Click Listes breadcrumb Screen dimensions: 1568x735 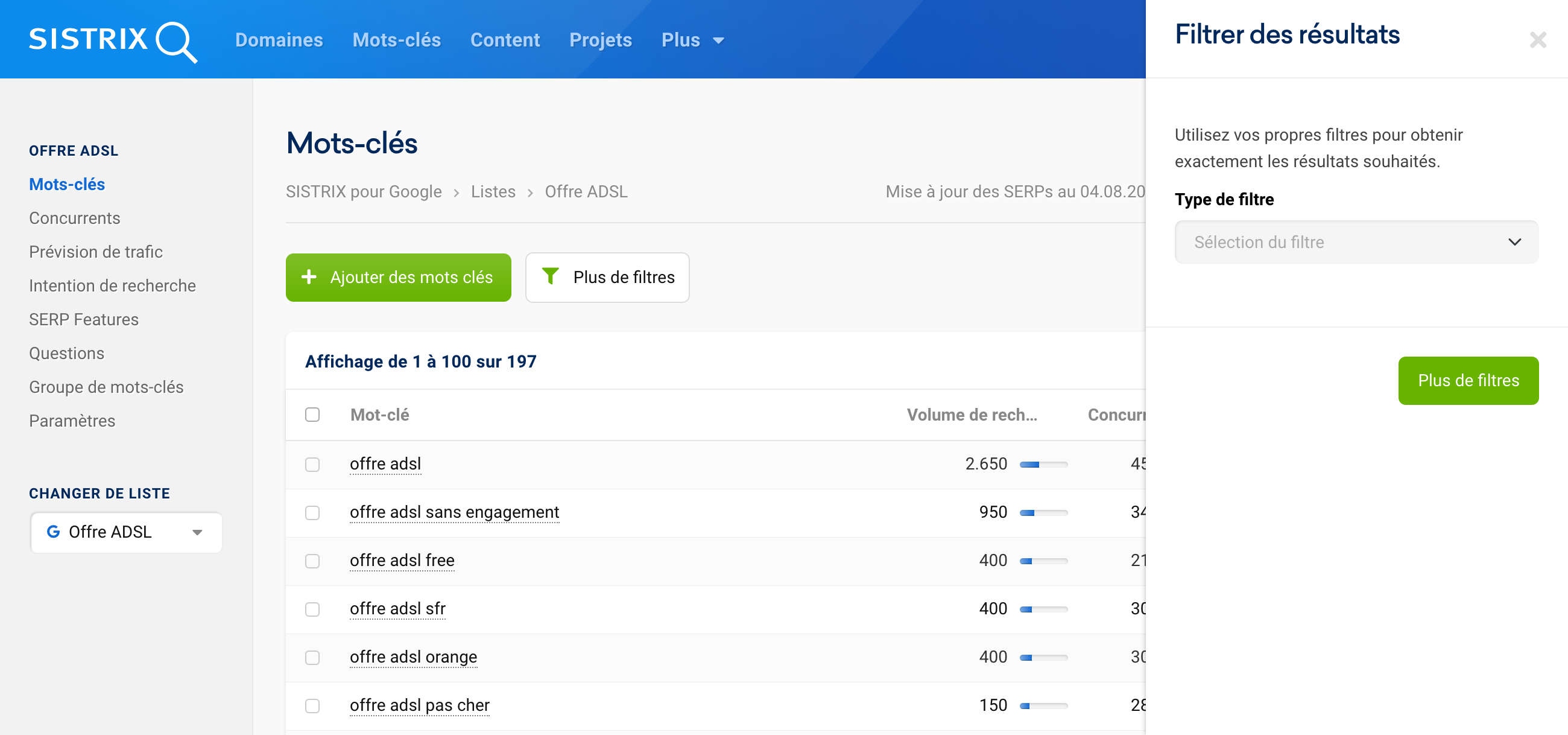coord(493,191)
